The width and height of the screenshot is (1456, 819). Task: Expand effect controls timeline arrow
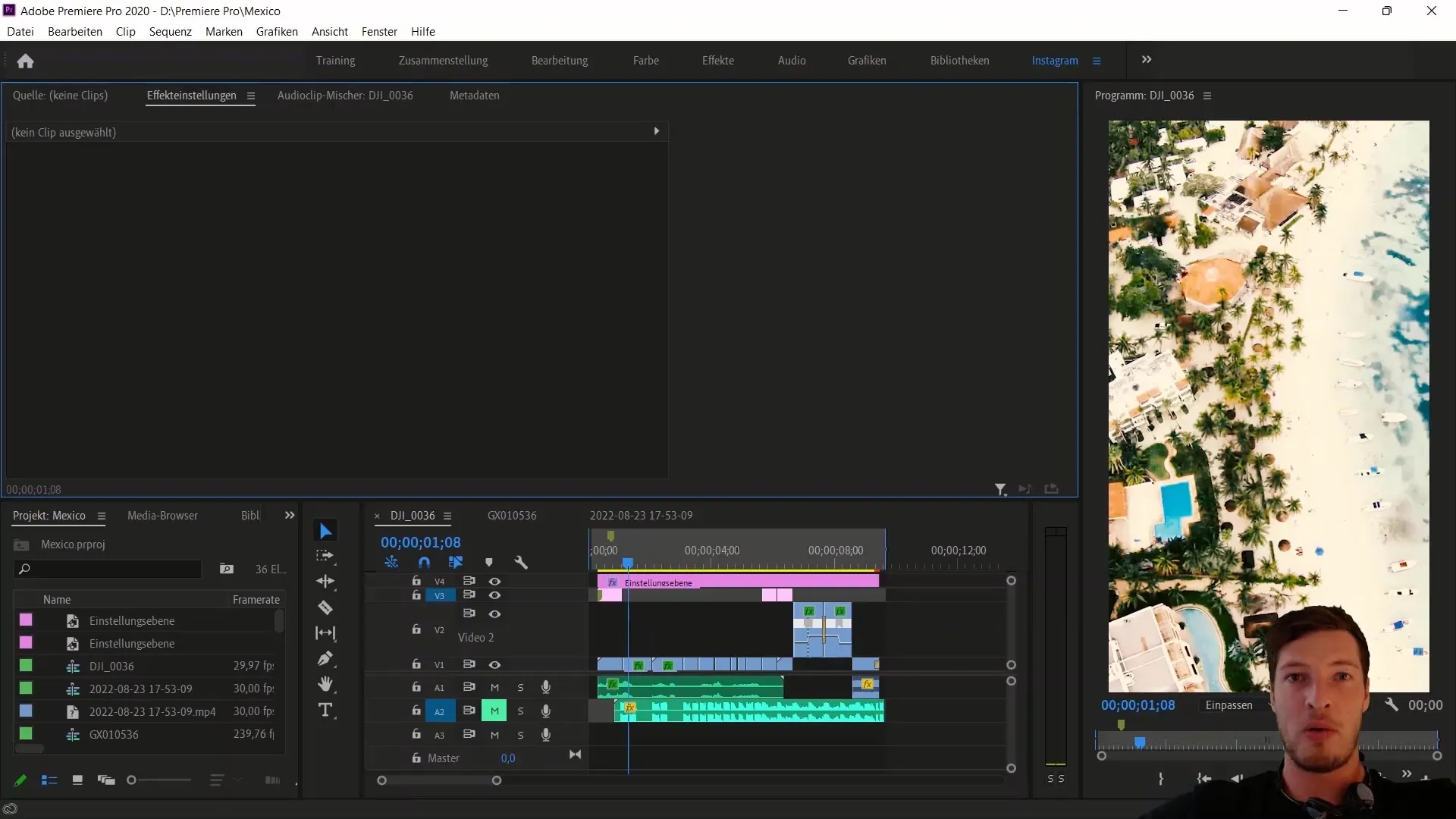(x=657, y=131)
